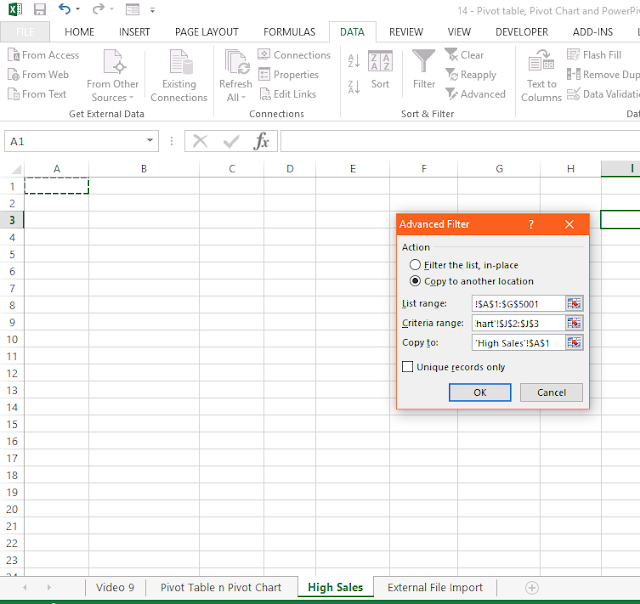Customize Quick Access Toolbar dropdown
Viewport: 640px width, 604px height.
tap(152, 10)
